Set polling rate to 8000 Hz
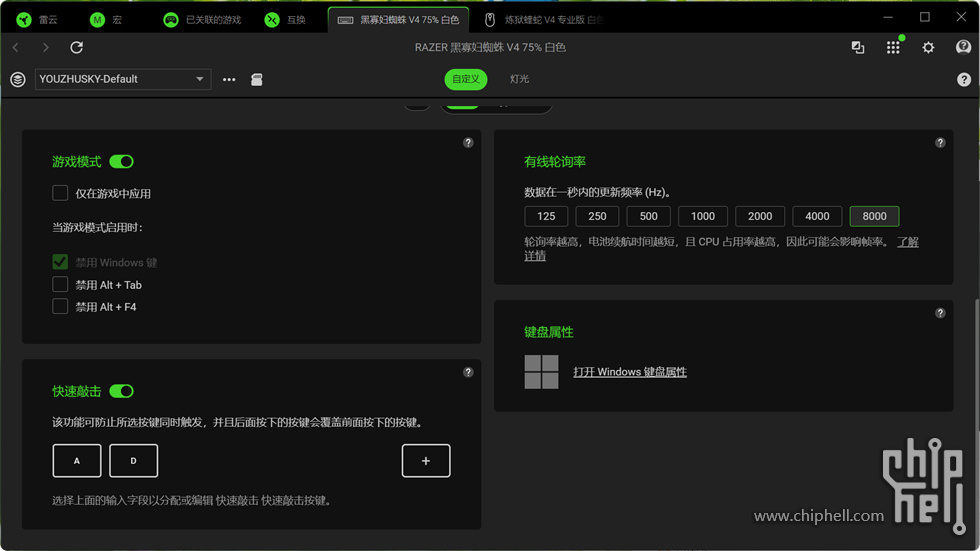Viewport: 980px width, 551px height. click(874, 216)
